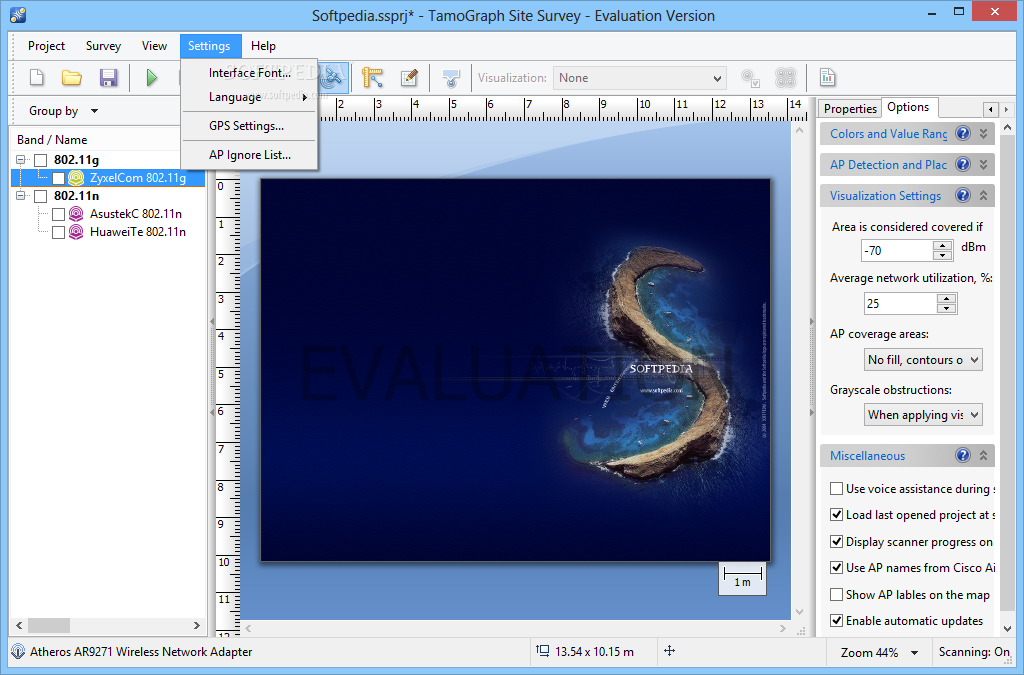
Task: Collapse the 802.11n tree node
Action: pos(21,196)
